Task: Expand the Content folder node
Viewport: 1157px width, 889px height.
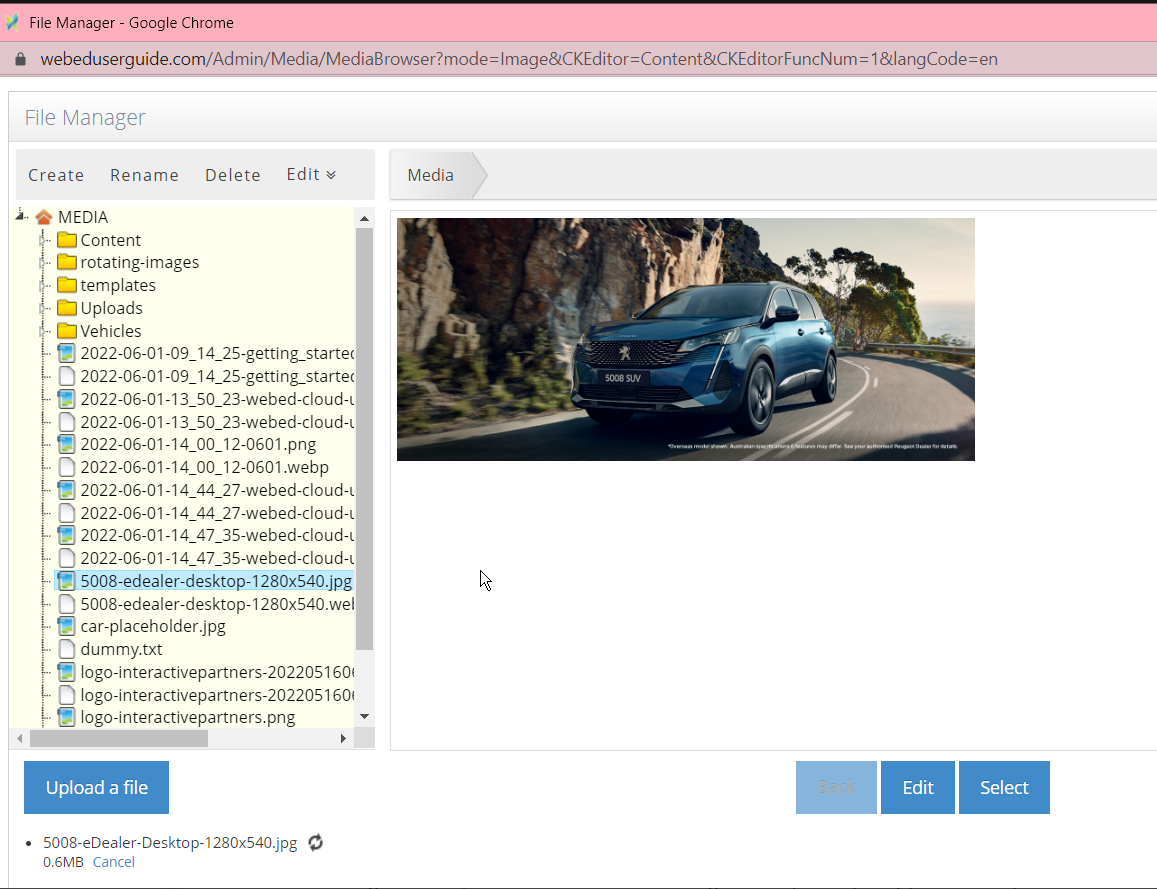Action: [40, 240]
